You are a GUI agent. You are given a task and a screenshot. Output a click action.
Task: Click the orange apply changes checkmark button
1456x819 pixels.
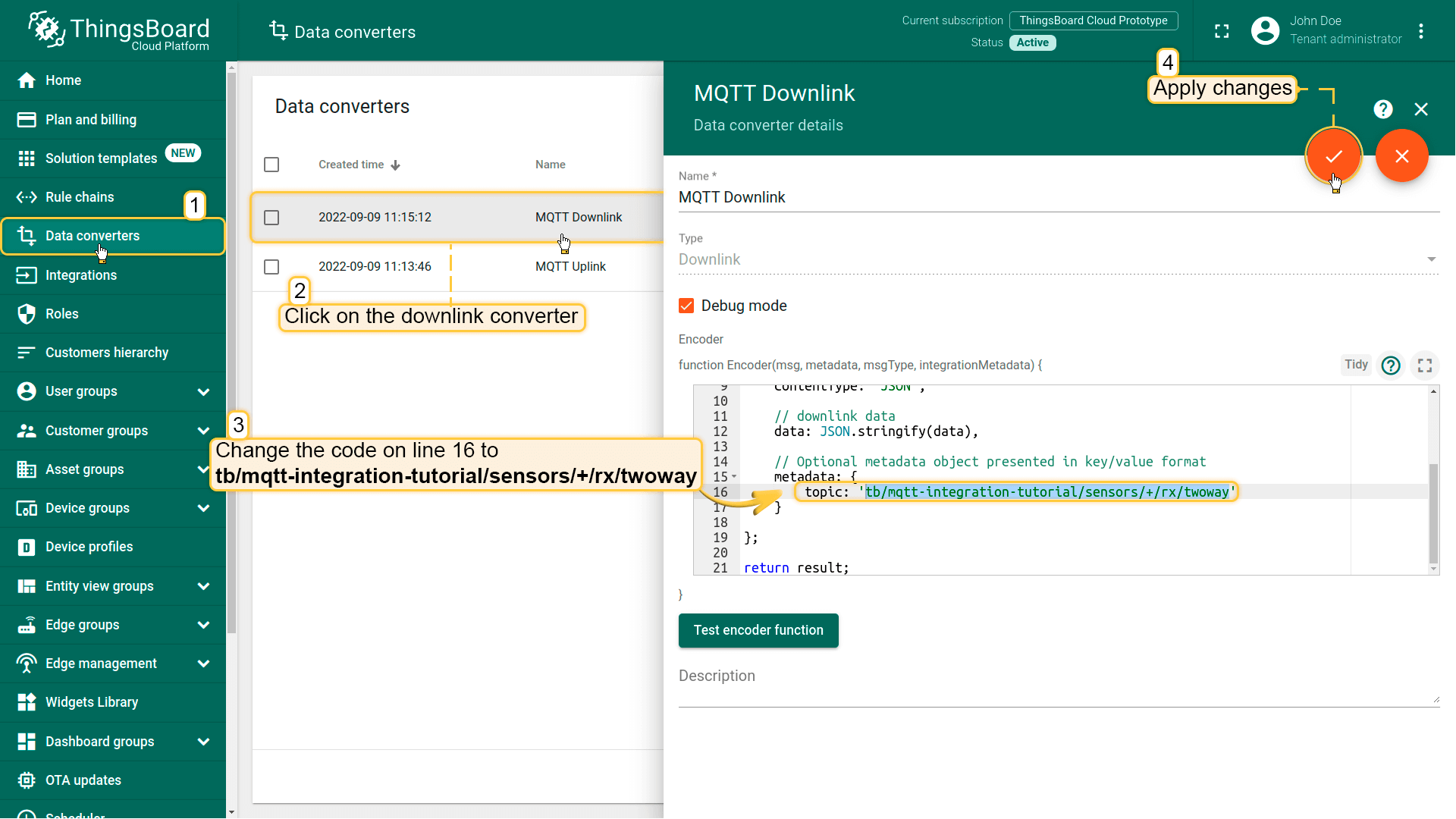1333,156
